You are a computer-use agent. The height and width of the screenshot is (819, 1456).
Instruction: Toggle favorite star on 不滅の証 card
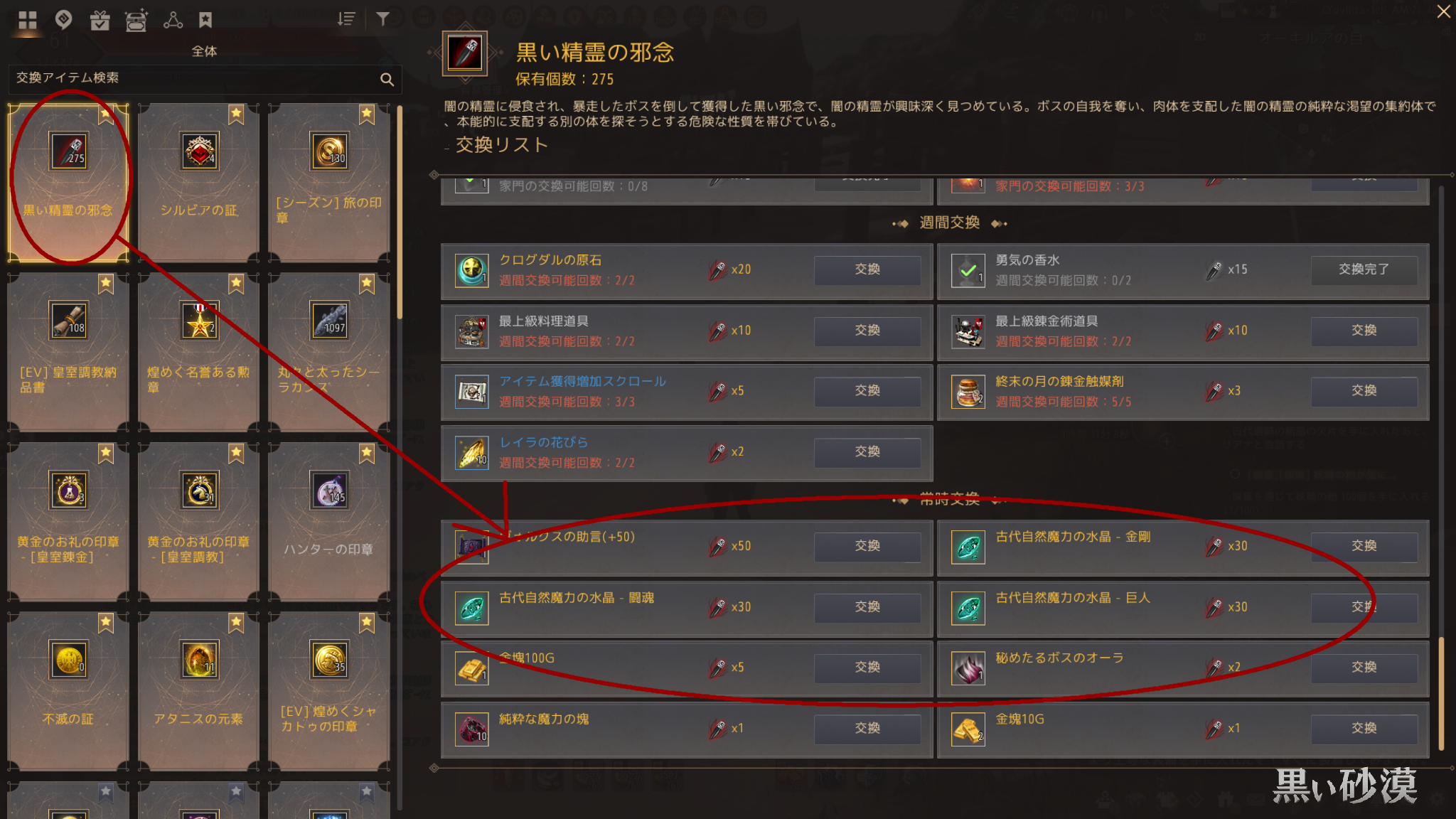point(106,623)
